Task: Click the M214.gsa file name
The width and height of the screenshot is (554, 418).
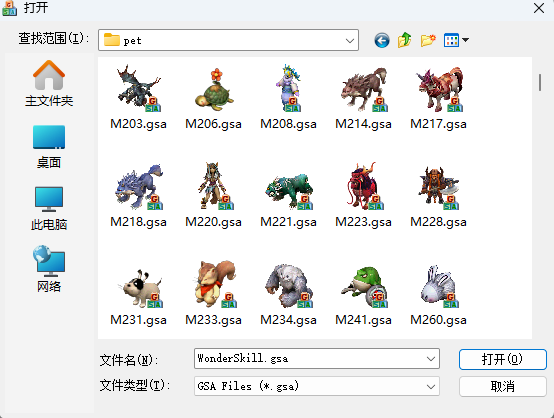Action: (363, 124)
